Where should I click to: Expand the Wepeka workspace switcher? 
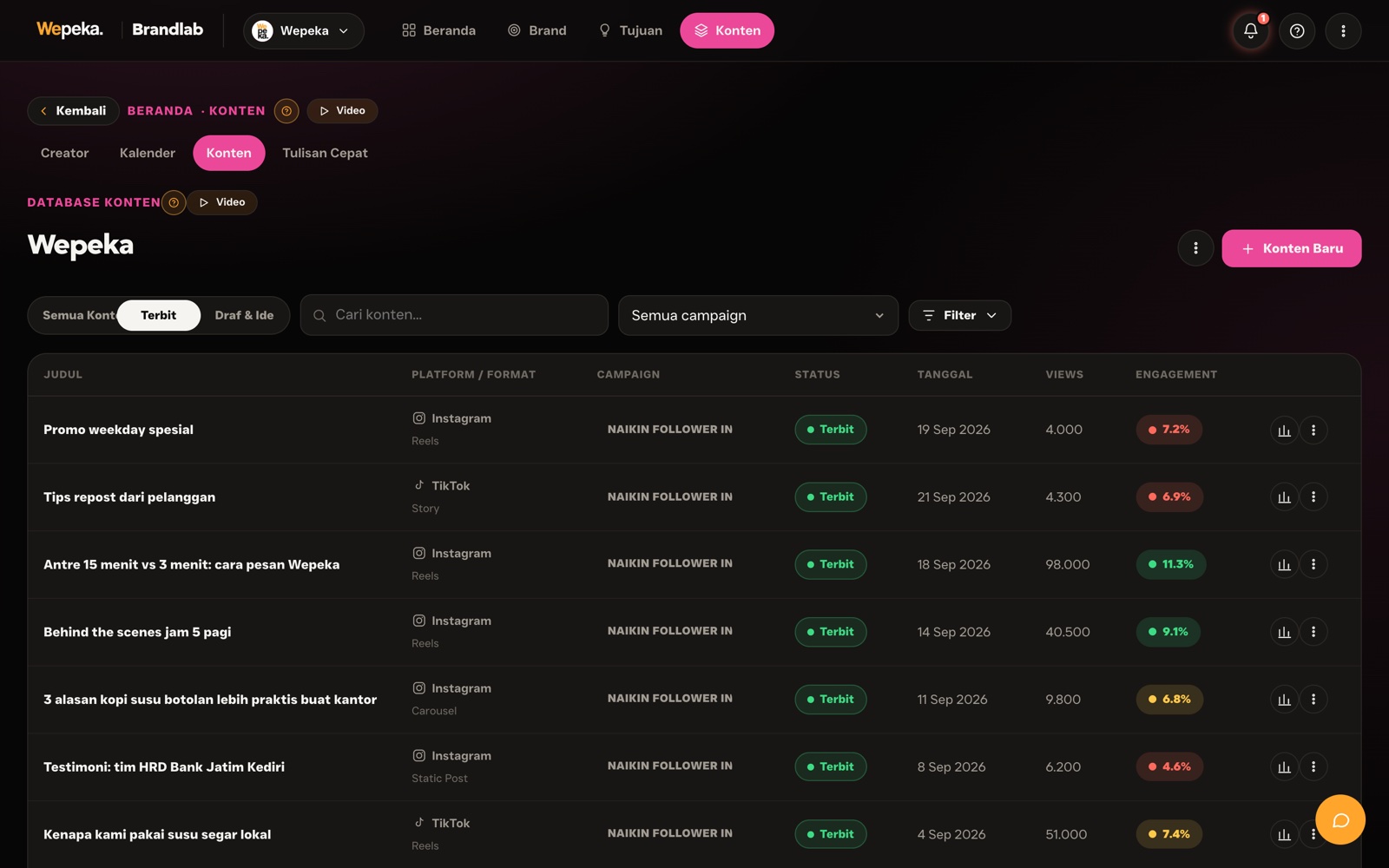(304, 30)
